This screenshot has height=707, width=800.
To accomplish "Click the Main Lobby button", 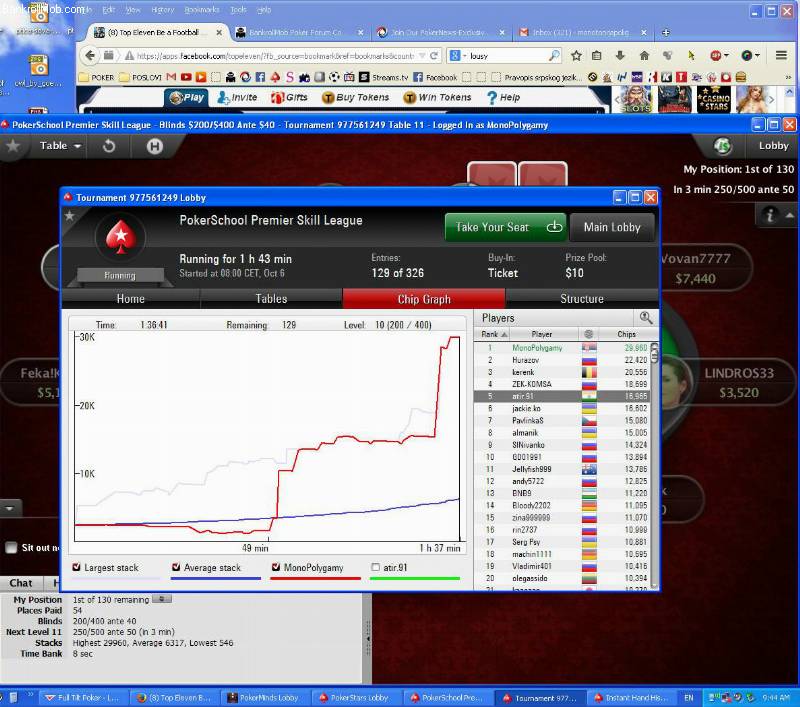I will click(x=612, y=227).
